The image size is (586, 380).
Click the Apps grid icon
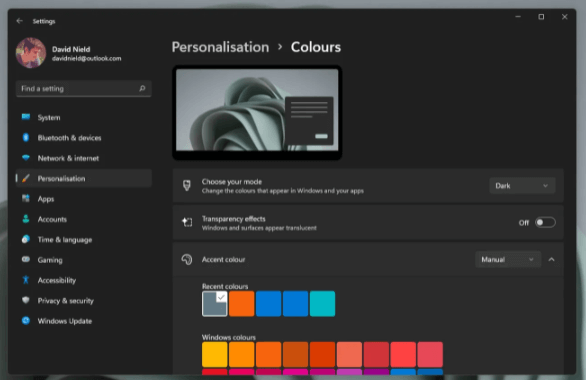[26, 198]
